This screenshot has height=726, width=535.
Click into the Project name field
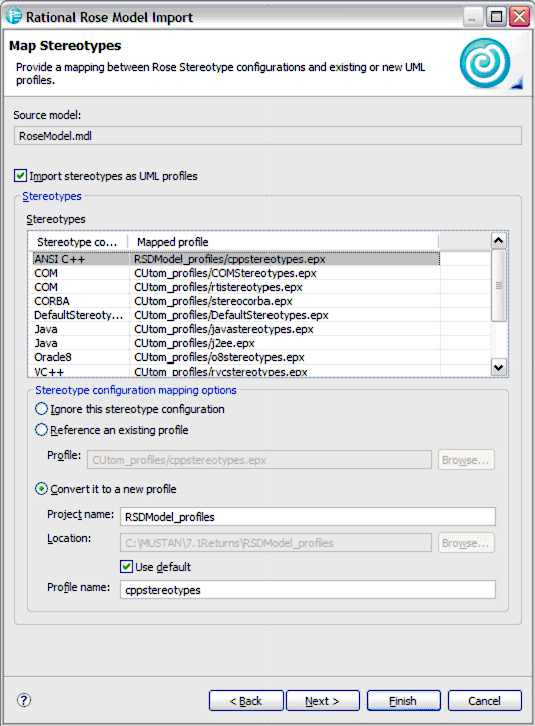coord(308,517)
